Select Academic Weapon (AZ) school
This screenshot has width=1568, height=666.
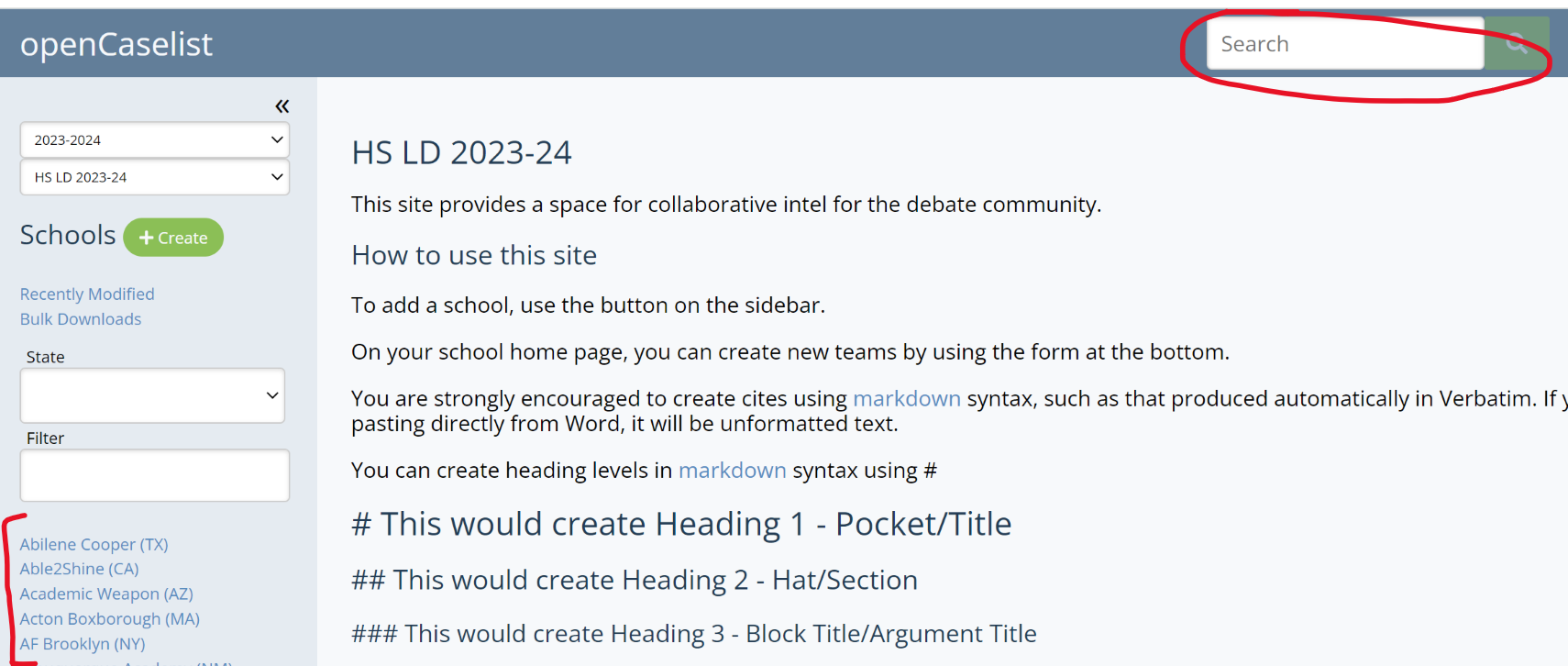pos(106,594)
